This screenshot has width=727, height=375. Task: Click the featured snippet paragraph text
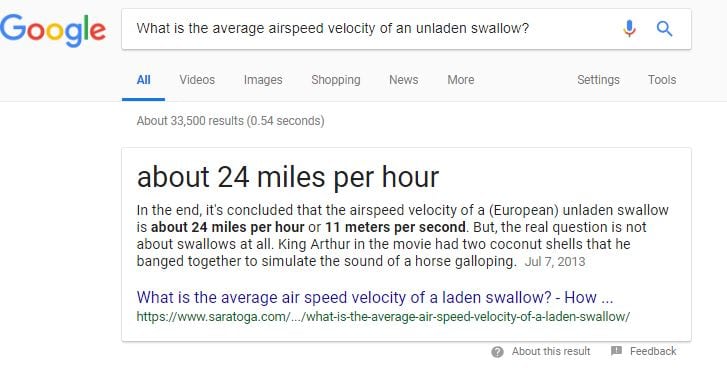click(x=402, y=236)
